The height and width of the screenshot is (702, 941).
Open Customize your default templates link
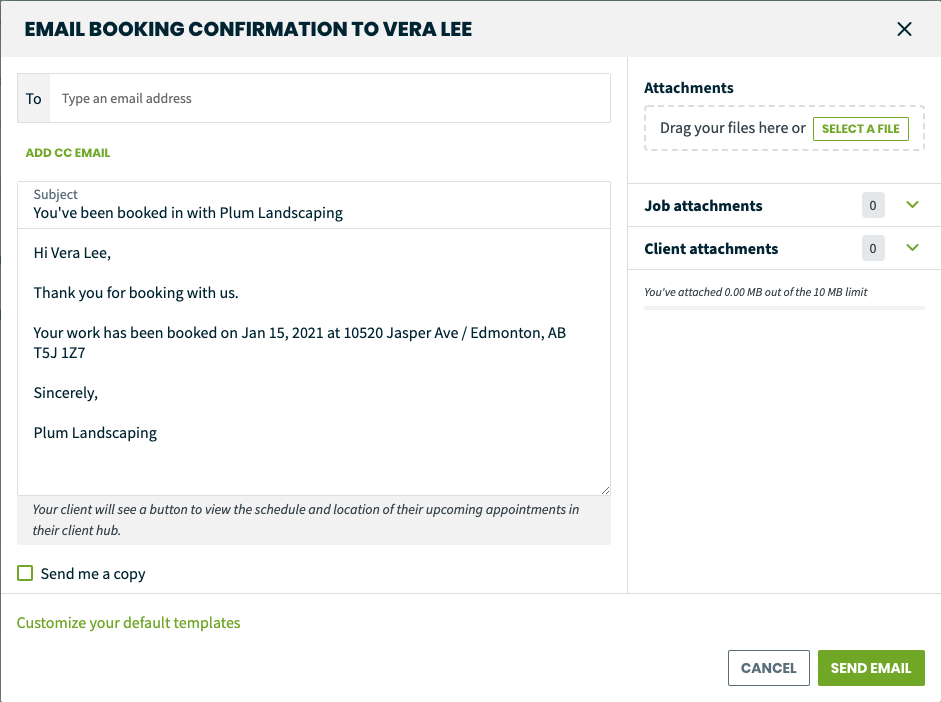point(128,623)
